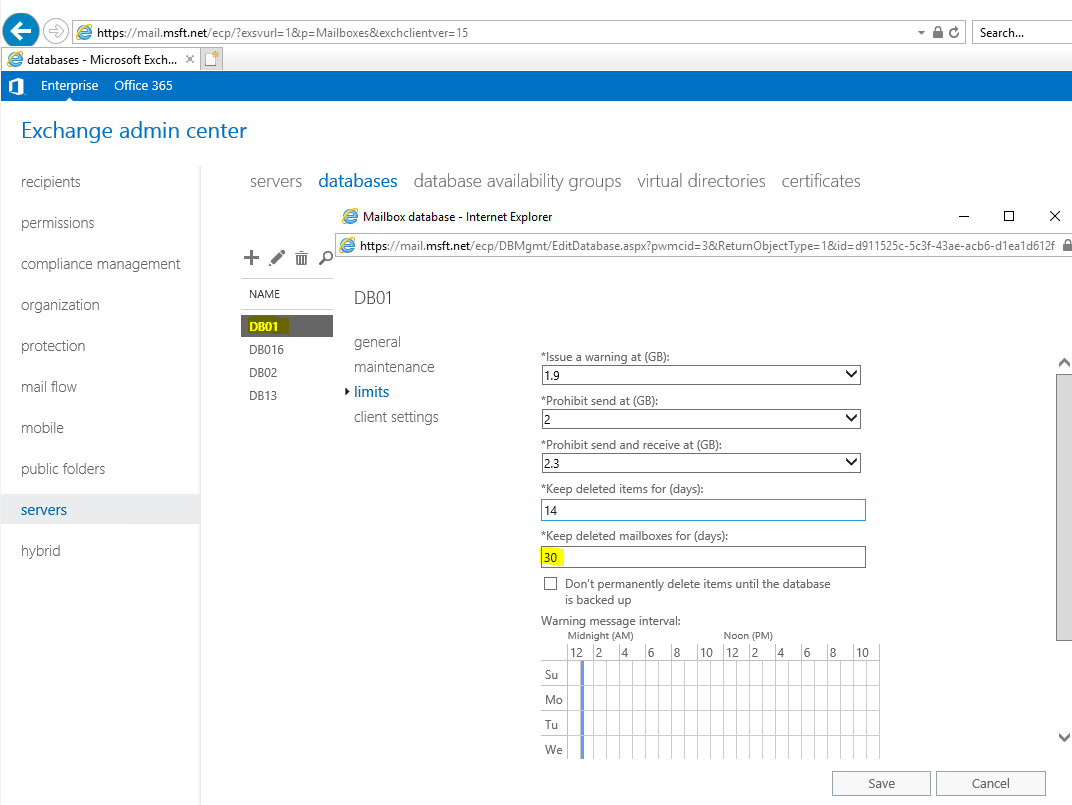The width and height of the screenshot is (1072, 805).
Task: Click the browser forward arrow
Action: pos(55,31)
